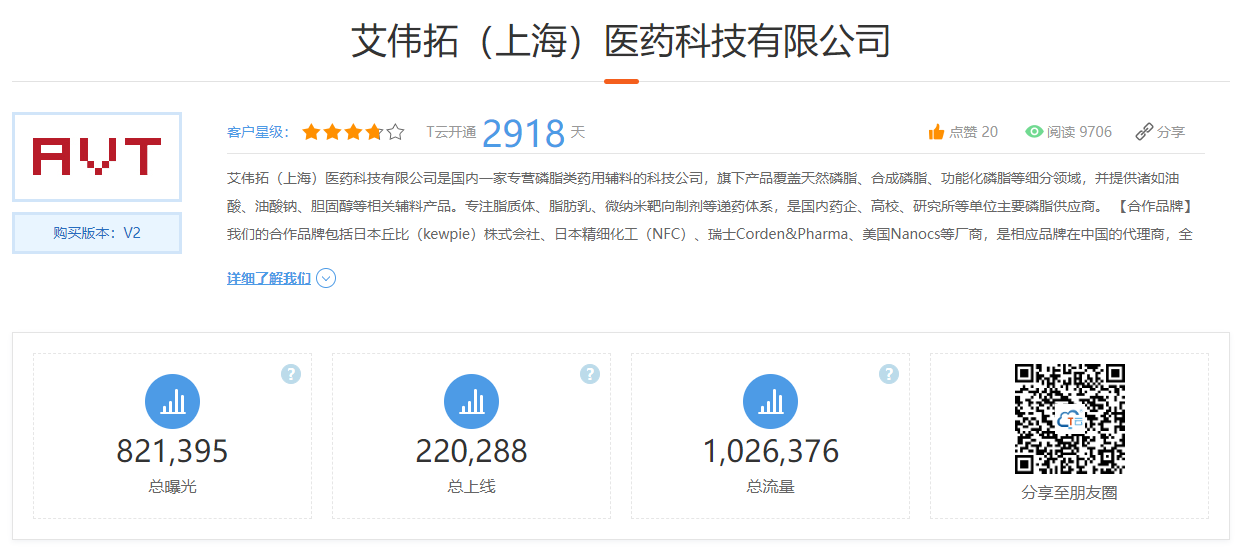Click the bar chart icon above 总曝光

172,402
